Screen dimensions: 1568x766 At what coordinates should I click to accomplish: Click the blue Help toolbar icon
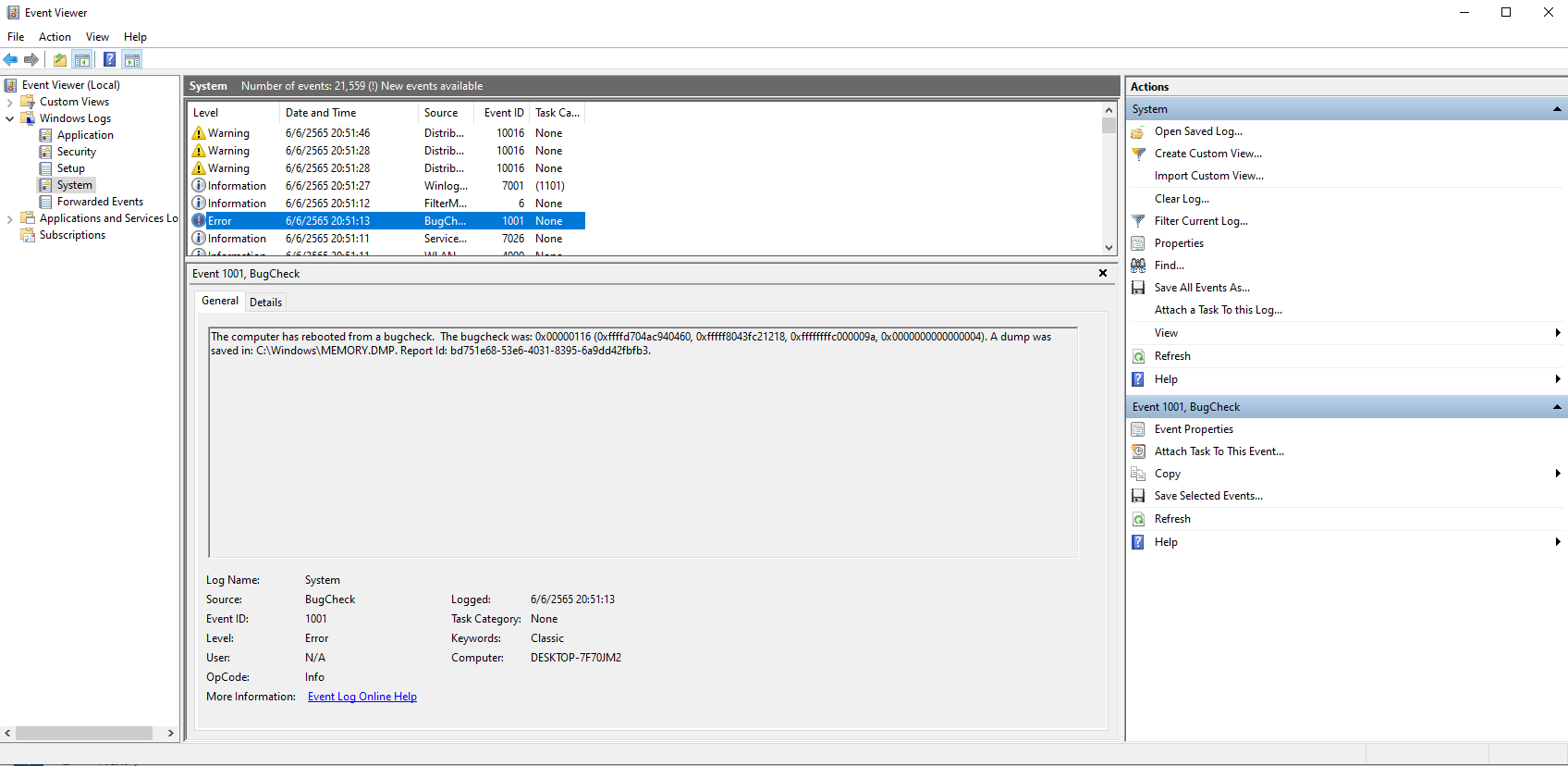point(109,60)
